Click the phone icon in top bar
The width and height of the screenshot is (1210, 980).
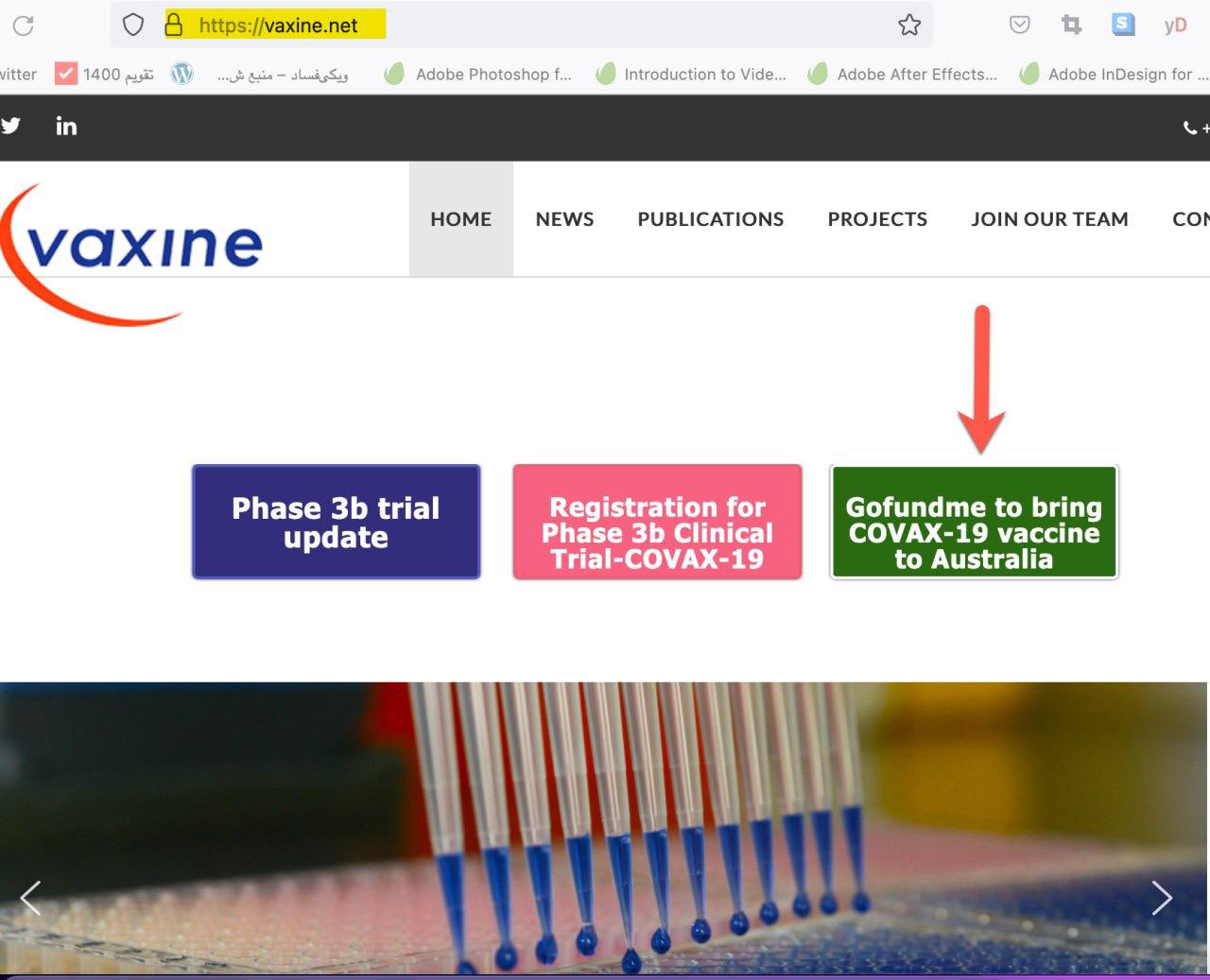(1190, 128)
